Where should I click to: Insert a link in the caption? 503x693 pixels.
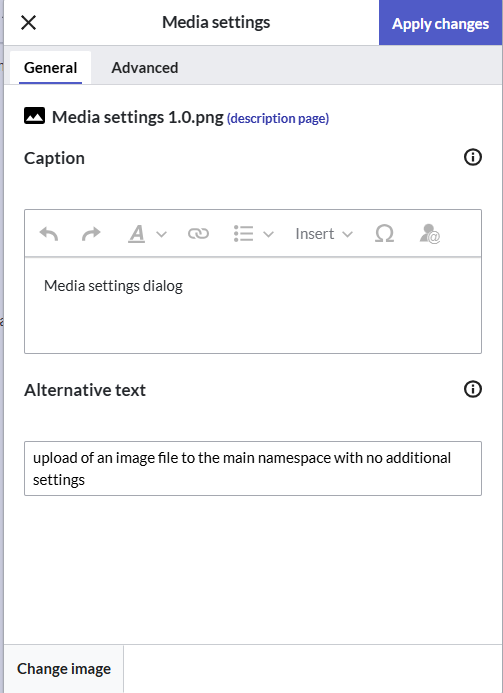click(x=198, y=233)
